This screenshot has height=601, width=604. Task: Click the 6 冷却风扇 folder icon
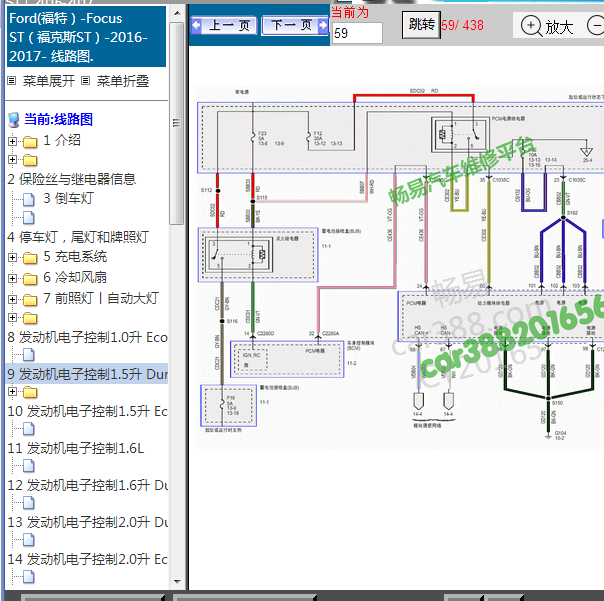click(30, 279)
